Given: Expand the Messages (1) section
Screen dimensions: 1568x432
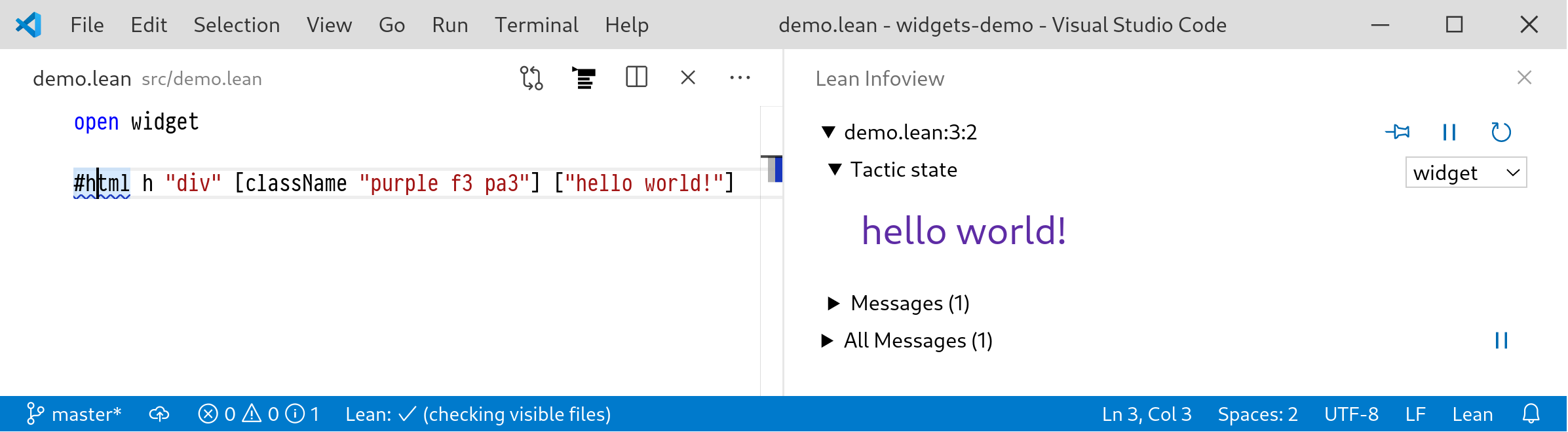Looking at the screenshot, I should pyautogui.click(x=833, y=303).
